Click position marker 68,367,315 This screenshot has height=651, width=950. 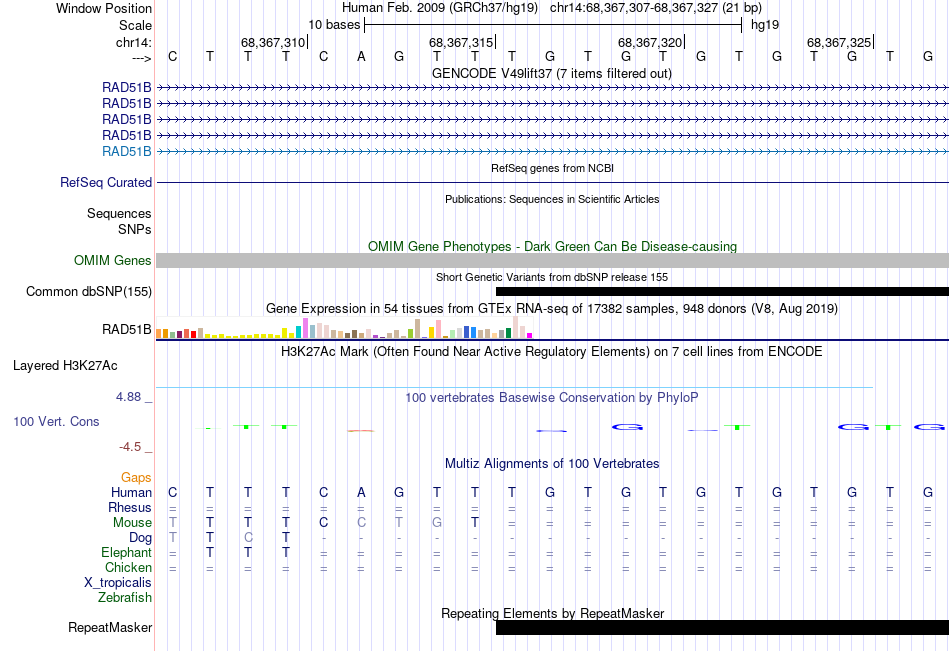pos(461,42)
